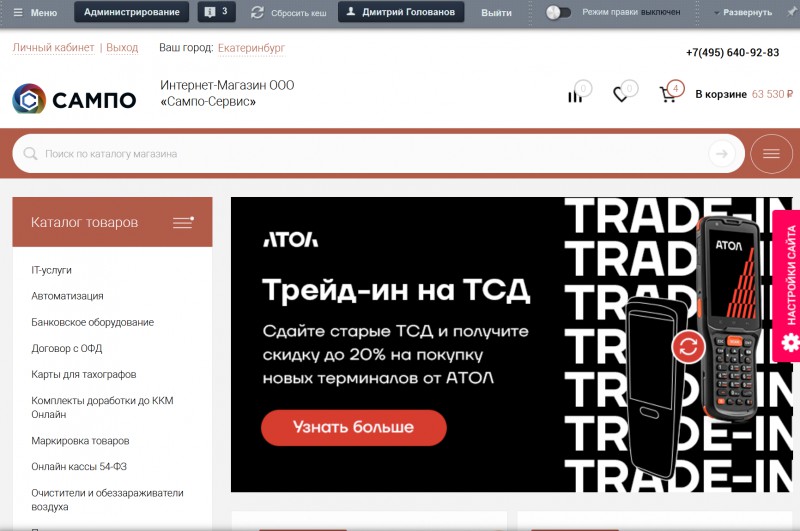The image size is (800, 531).
Task: Change city via Екатеринбург link
Action: click(x=251, y=48)
